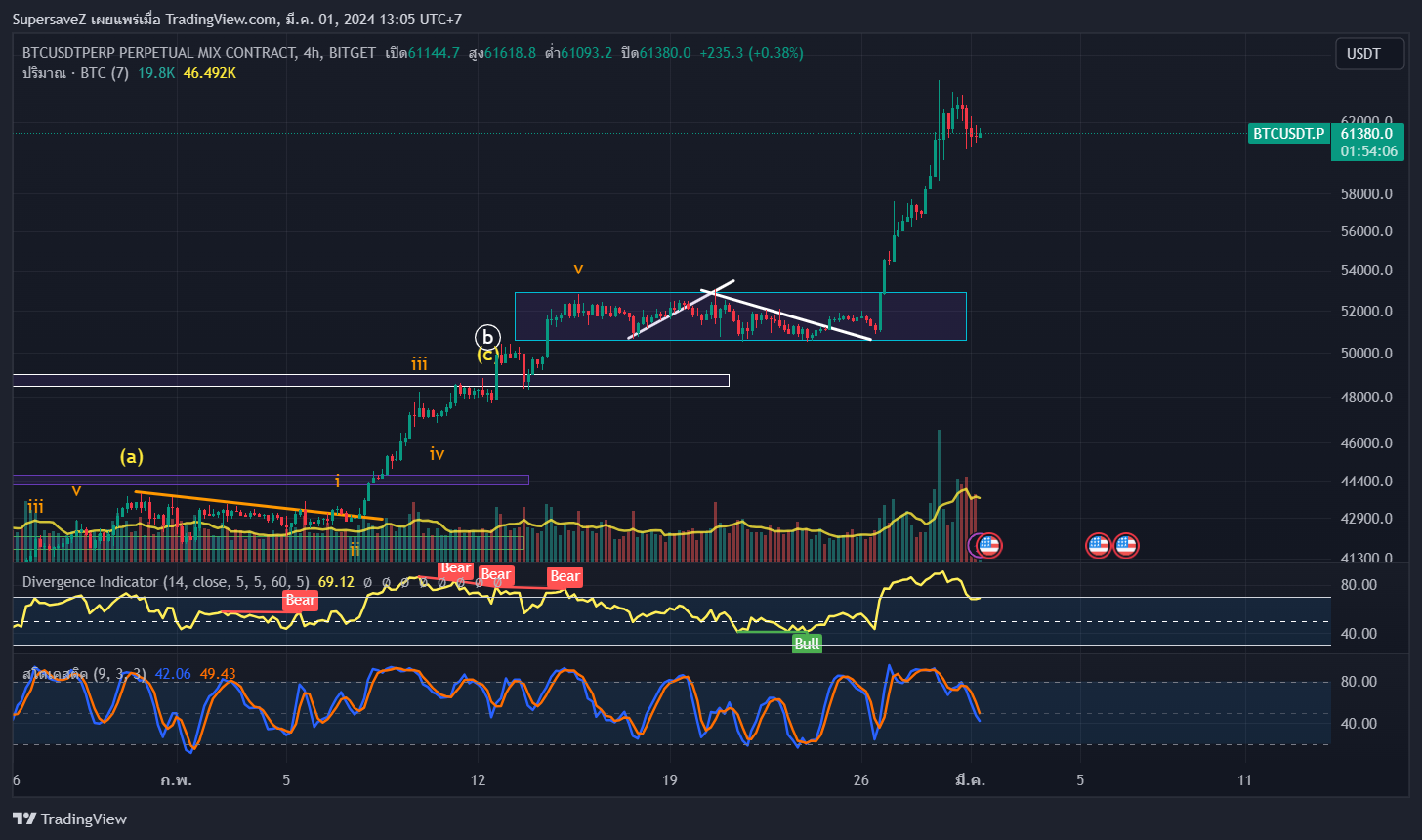Click the 61380.0 last price label
Viewport: 1422px width, 840px height.
tap(1367, 134)
